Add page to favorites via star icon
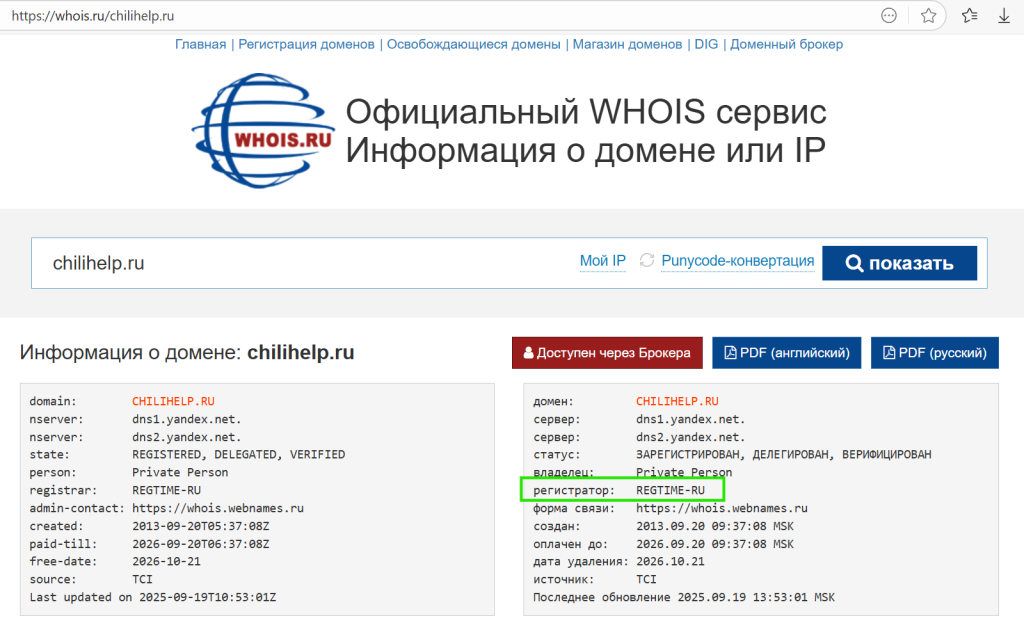1024x623 pixels. tap(927, 15)
